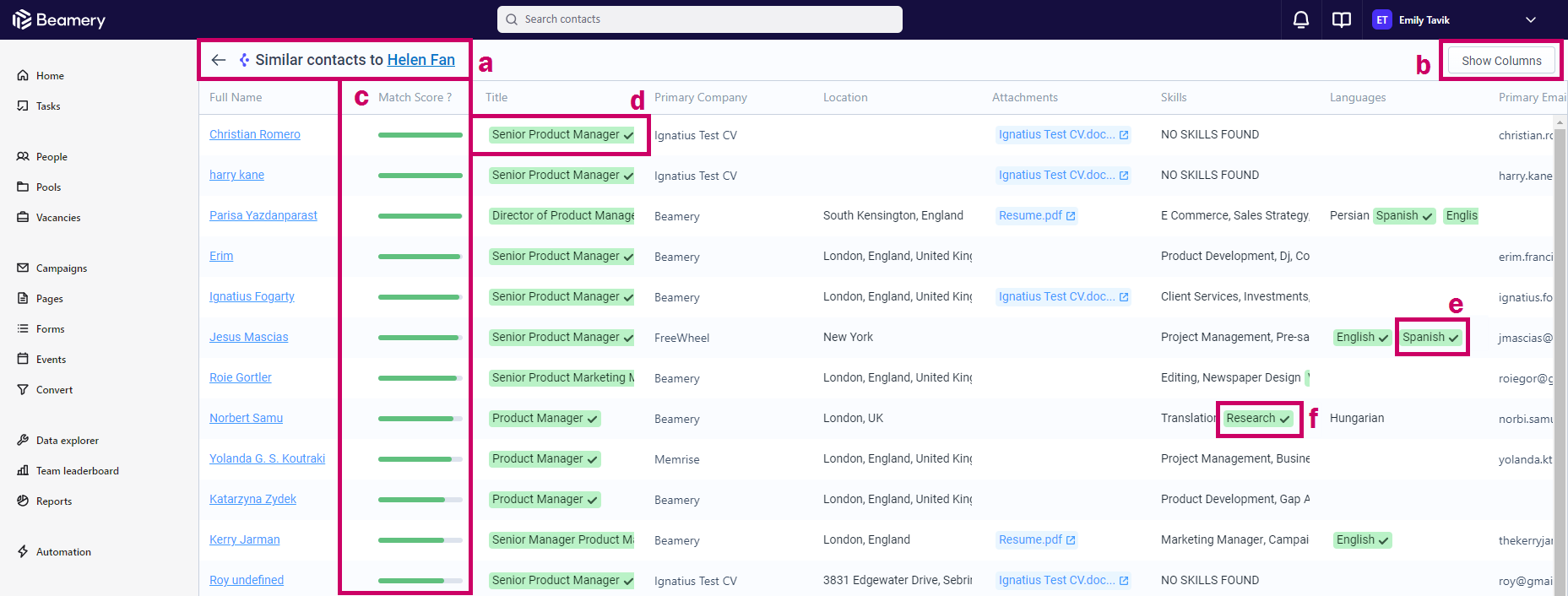1568x596 pixels.
Task: Click the Beamery logo
Action: 59,19
